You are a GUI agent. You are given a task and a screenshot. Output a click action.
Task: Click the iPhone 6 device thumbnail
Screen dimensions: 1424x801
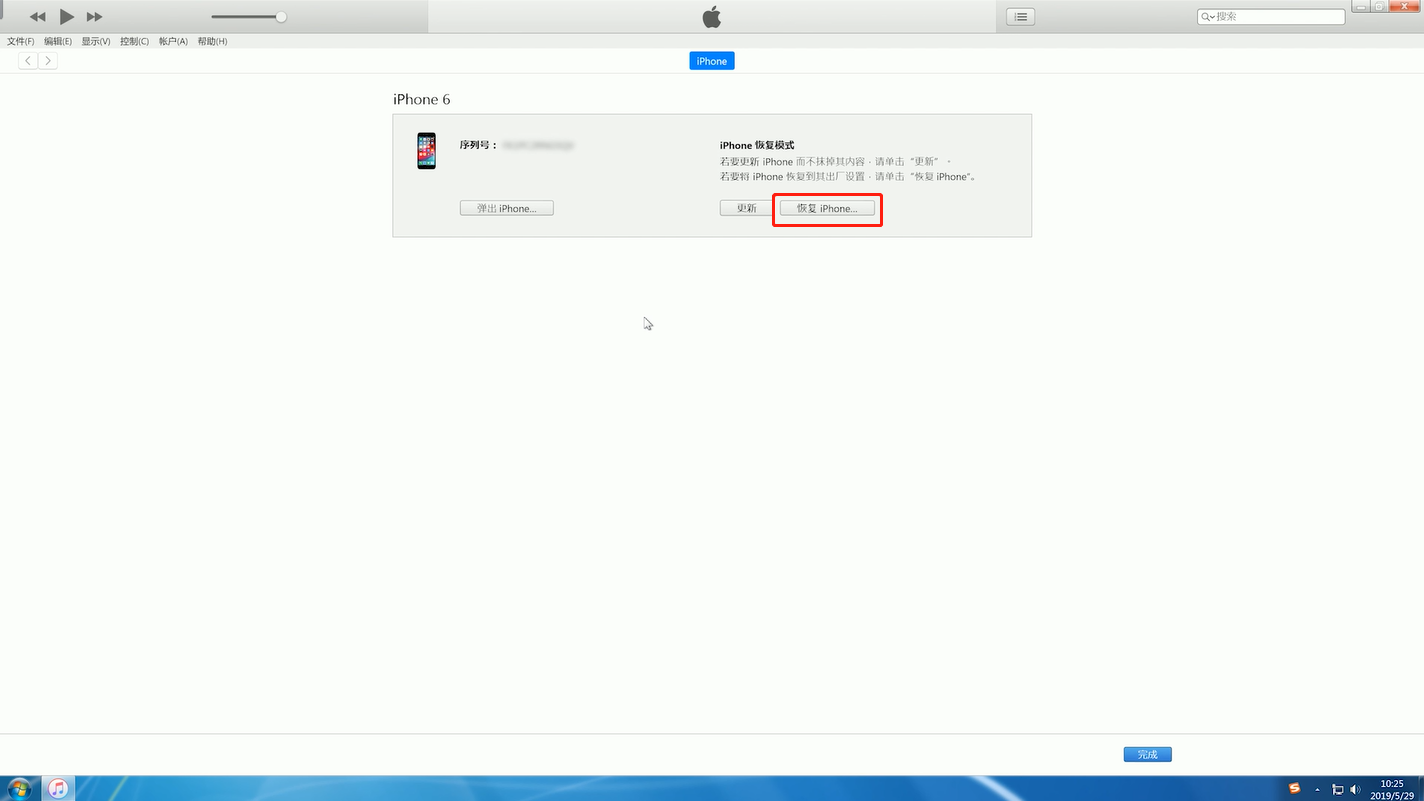coord(427,150)
